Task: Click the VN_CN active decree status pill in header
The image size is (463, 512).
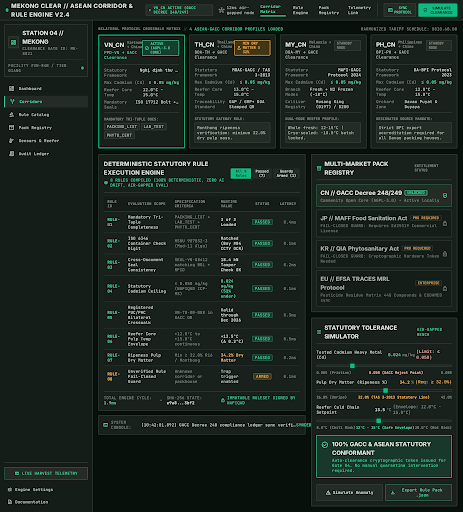Action: (179, 10)
